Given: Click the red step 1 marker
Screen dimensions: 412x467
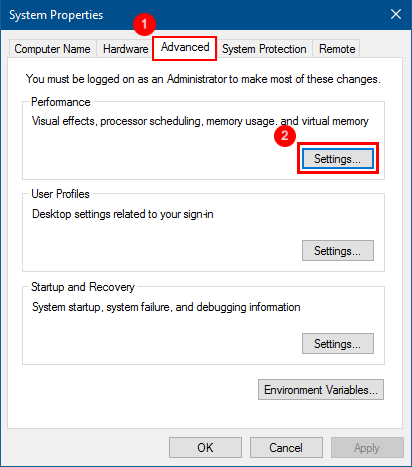Looking at the screenshot, I should point(144,24).
